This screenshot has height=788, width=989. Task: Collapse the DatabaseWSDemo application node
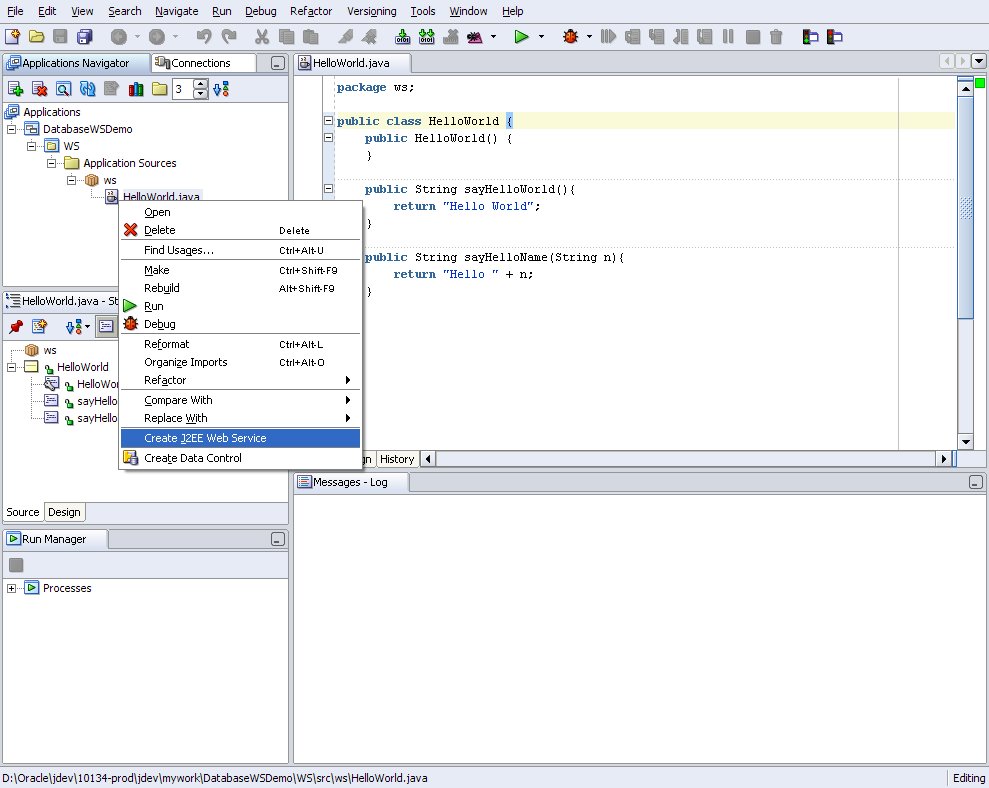(x=11, y=129)
